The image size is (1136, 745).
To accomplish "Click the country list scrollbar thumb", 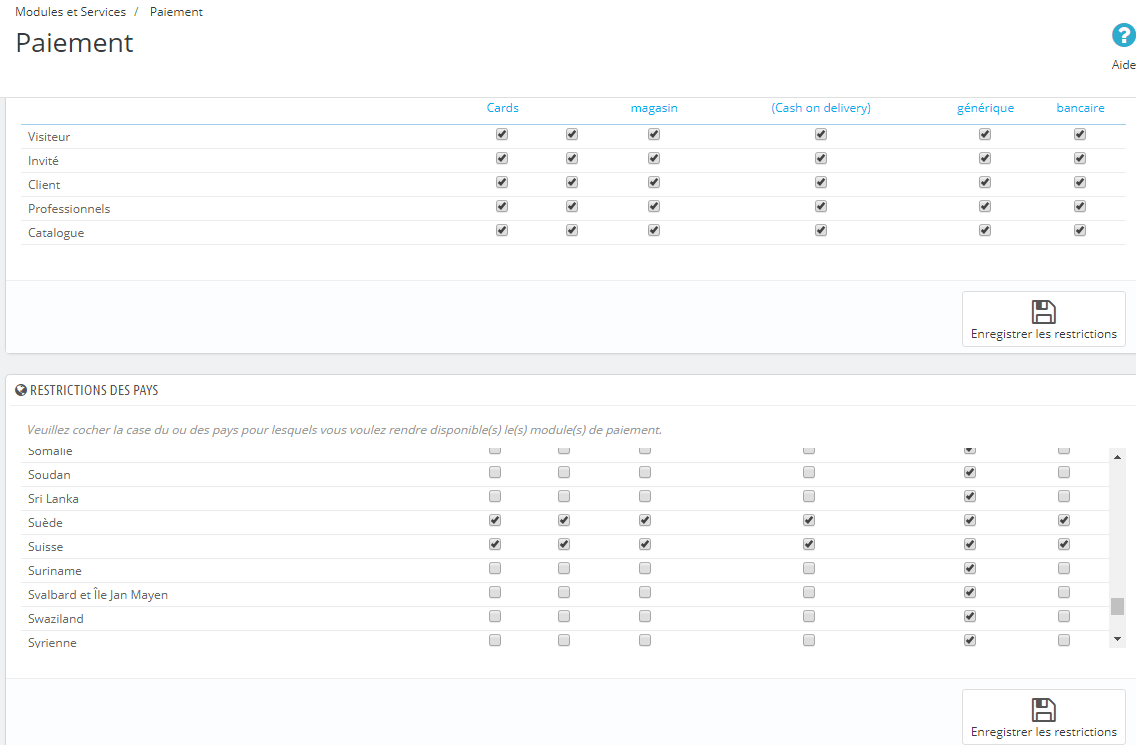I will (x=1117, y=606).
